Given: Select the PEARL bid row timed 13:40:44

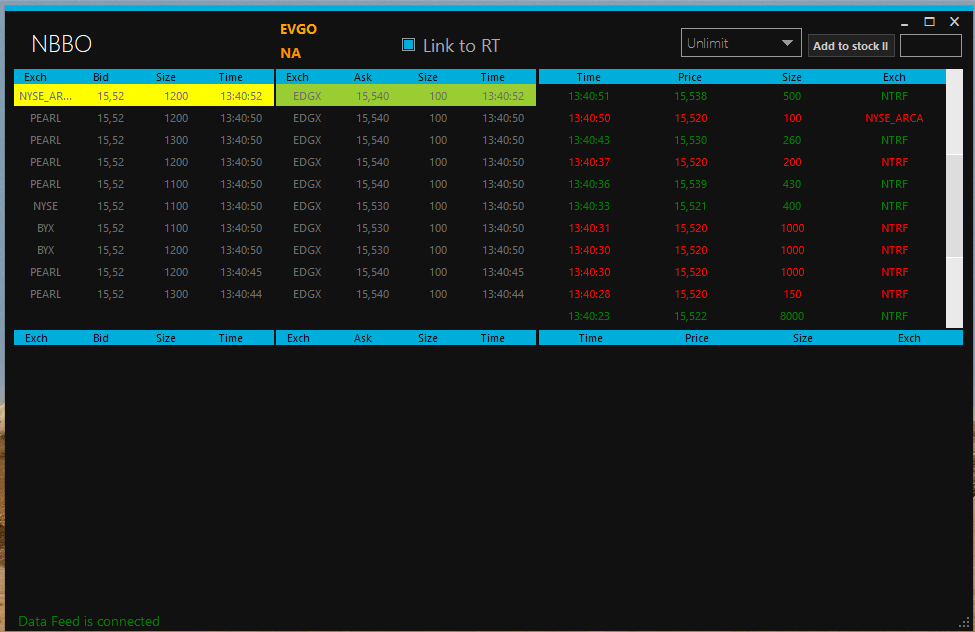Looking at the screenshot, I should pyautogui.click(x=143, y=294).
